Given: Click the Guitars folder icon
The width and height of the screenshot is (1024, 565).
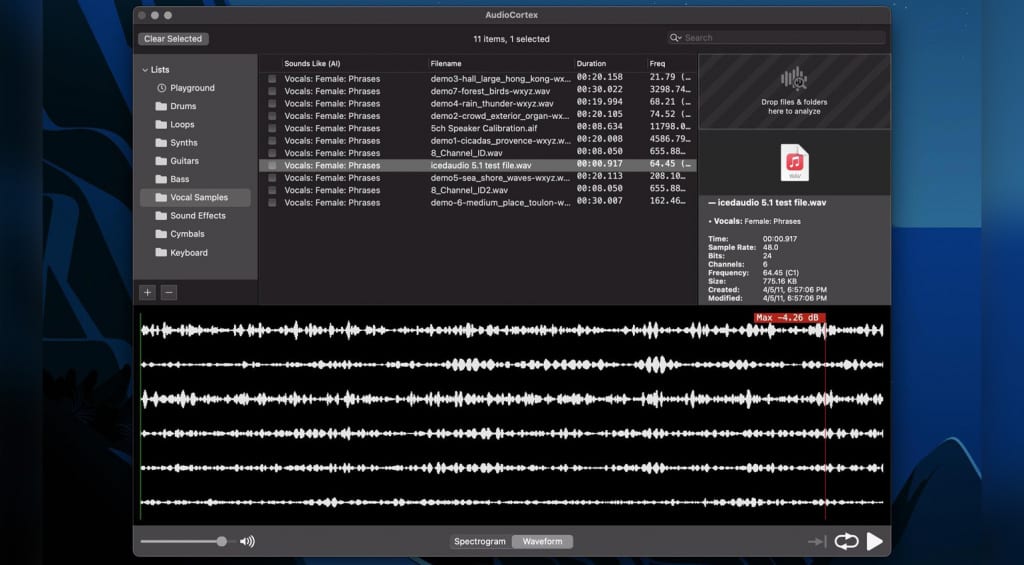Looking at the screenshot, I should point(161,161).
